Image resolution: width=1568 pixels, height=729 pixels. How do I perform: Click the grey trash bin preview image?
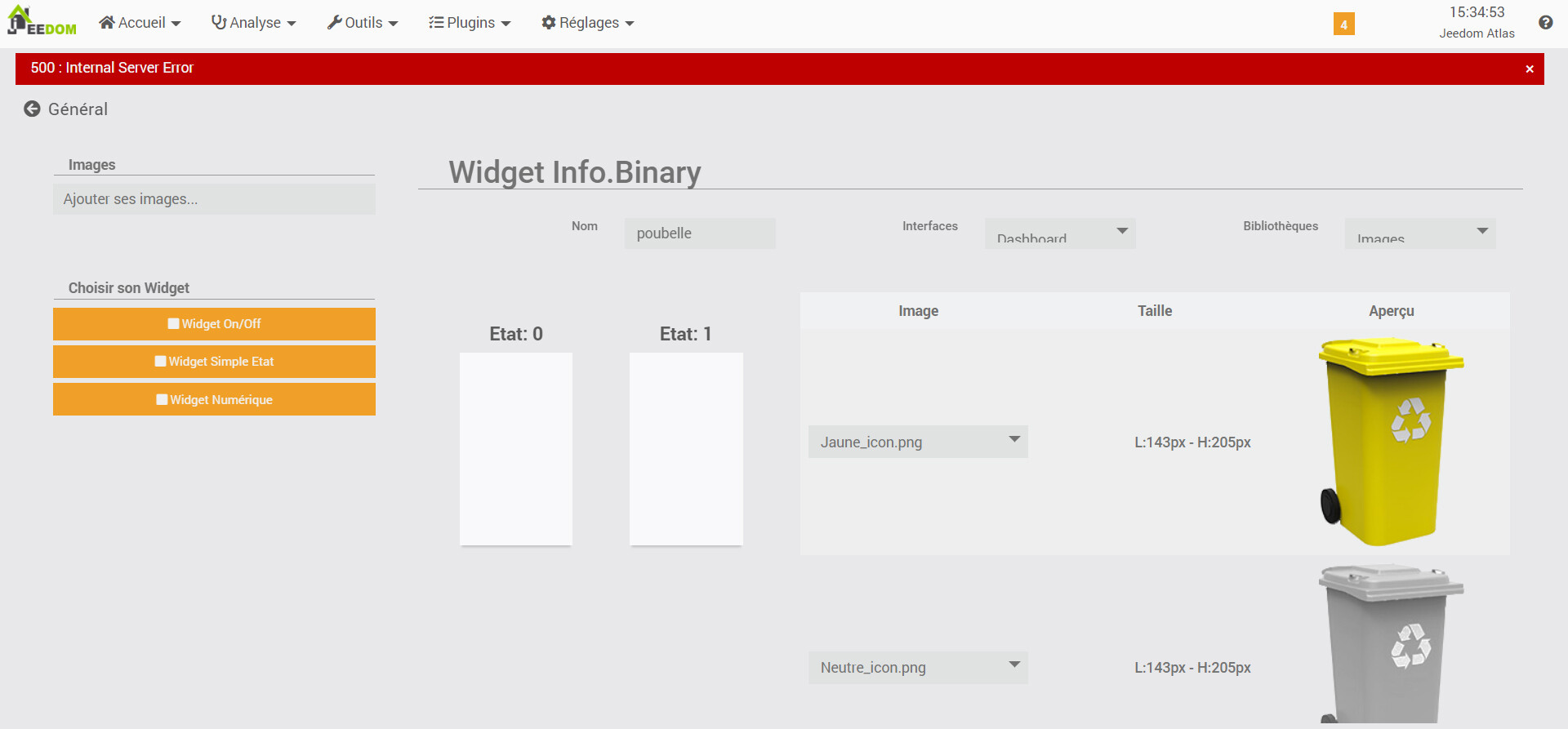(x=1390, y=645)
